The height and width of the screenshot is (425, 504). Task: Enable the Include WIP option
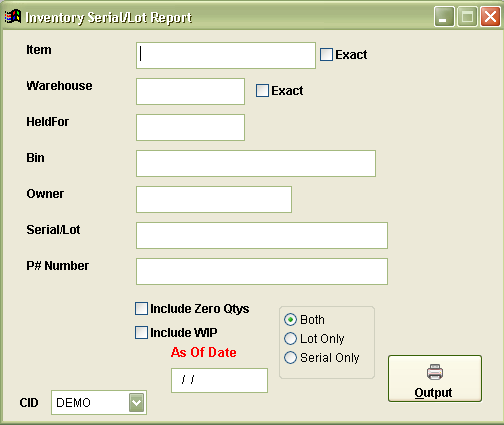click(141, 333)
